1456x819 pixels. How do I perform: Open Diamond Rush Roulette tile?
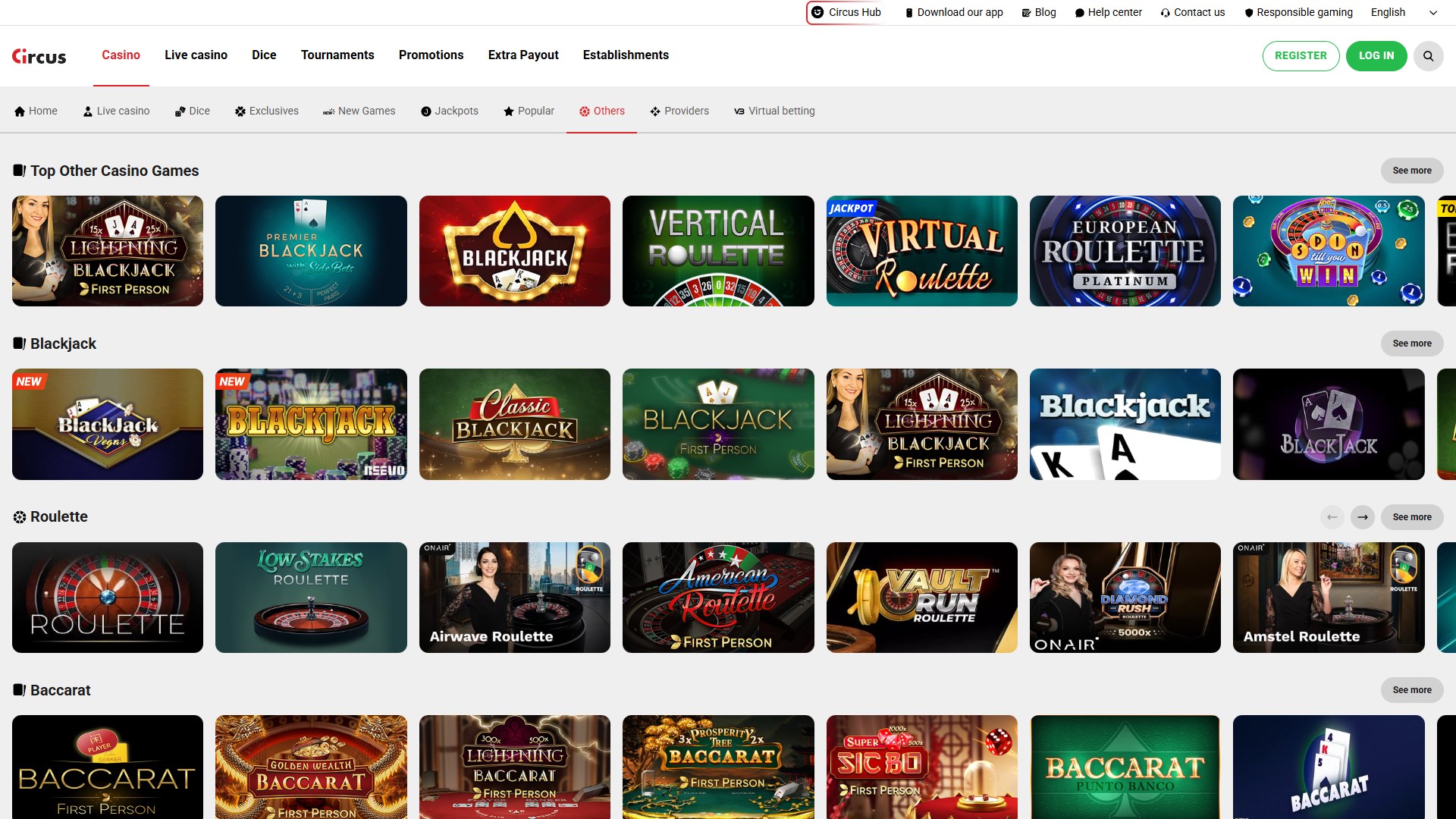1125,598
